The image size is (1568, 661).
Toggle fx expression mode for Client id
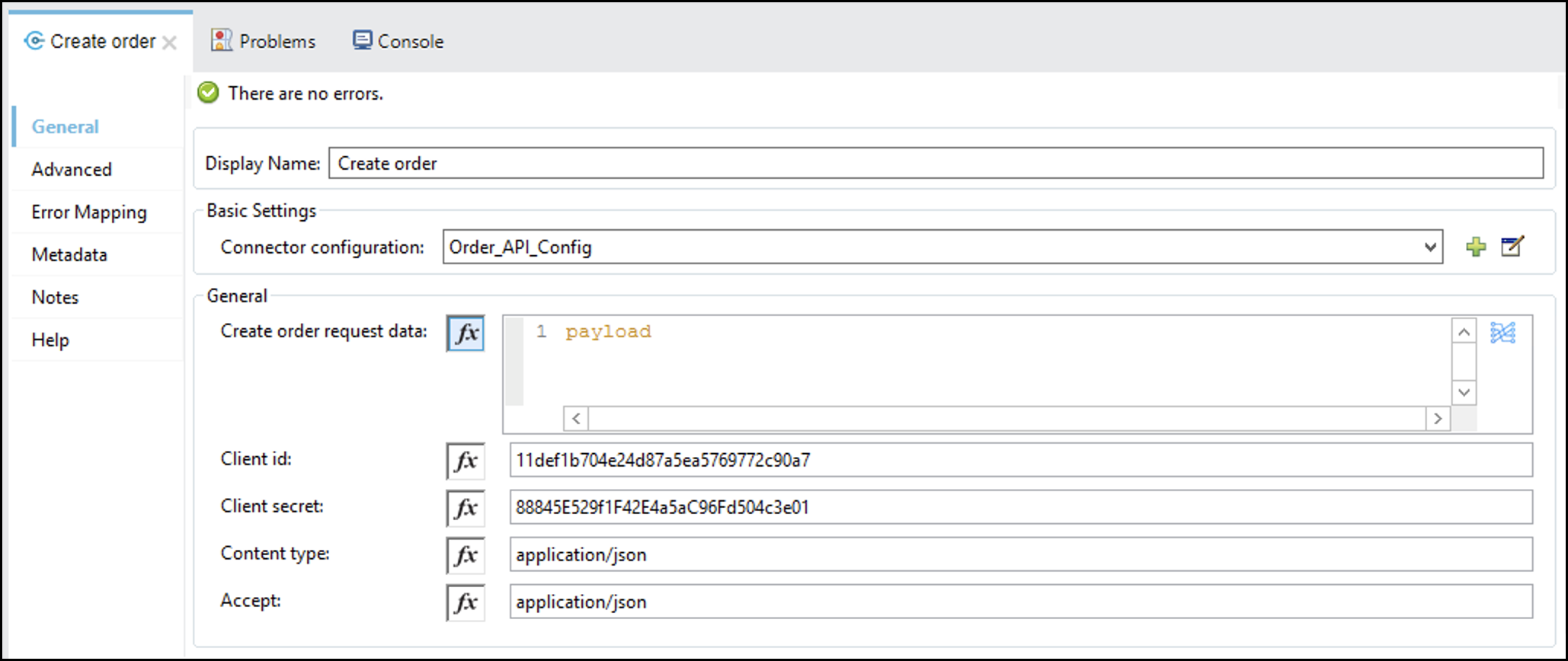[466, 461]
